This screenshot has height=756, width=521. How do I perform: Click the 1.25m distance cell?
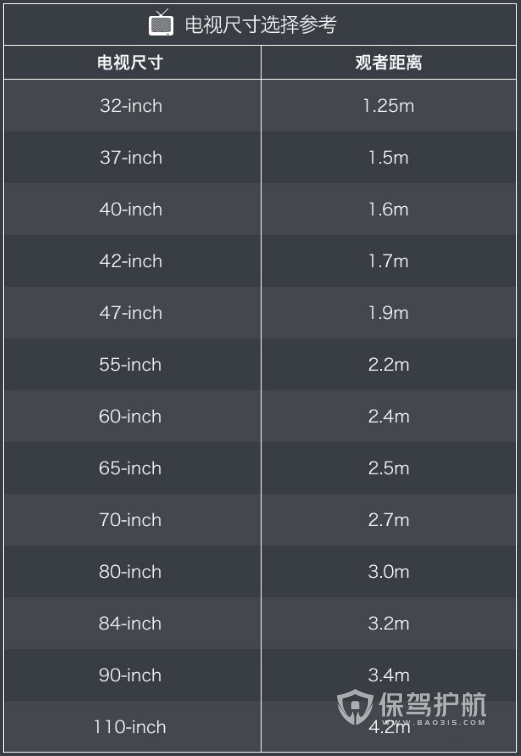[x=388, y=106]
